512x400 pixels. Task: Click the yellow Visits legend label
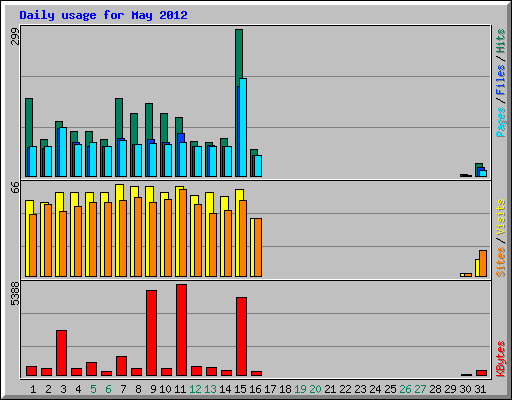[501, 218]
